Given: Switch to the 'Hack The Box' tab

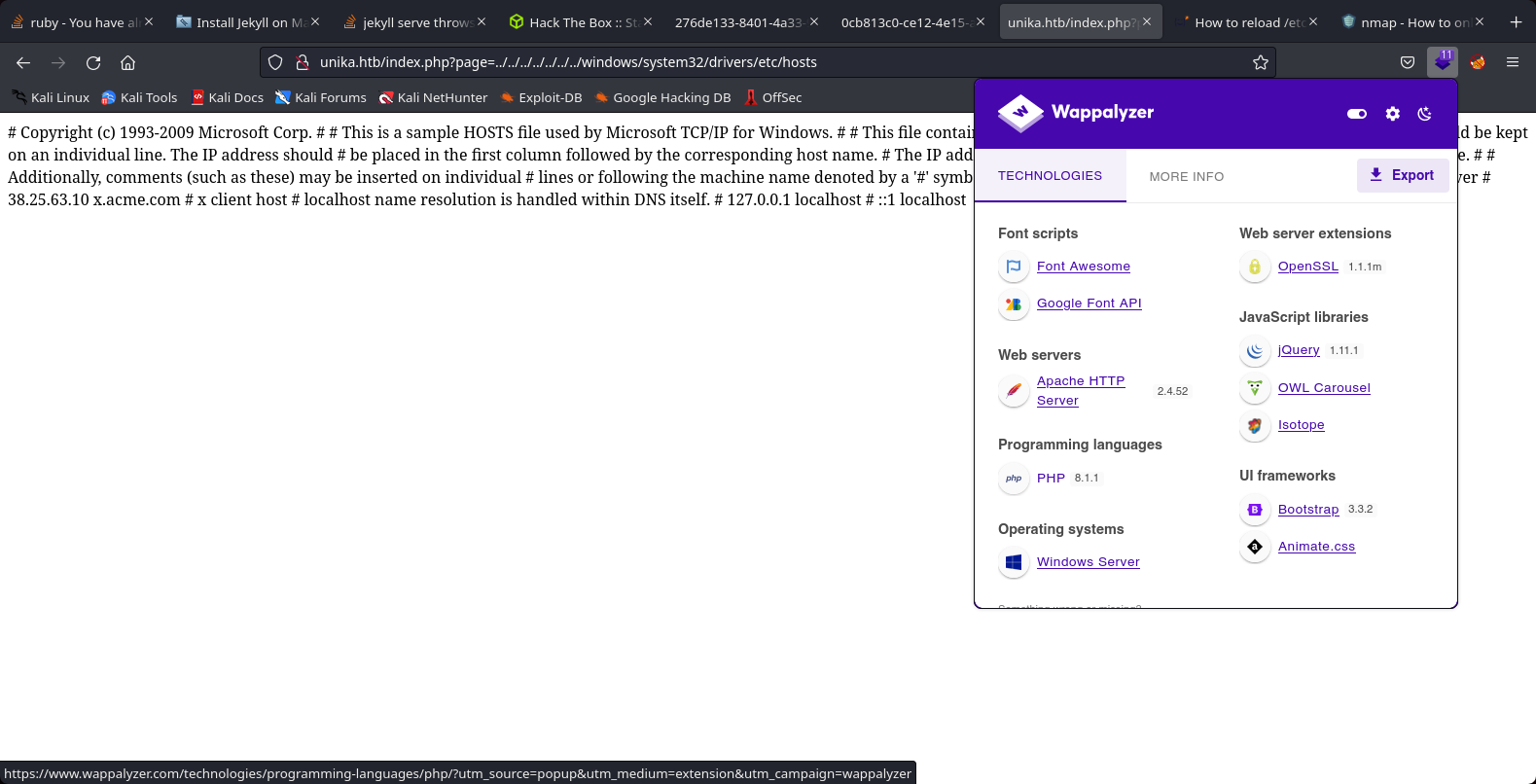Looking at the screenshot, I should point(580,21).
